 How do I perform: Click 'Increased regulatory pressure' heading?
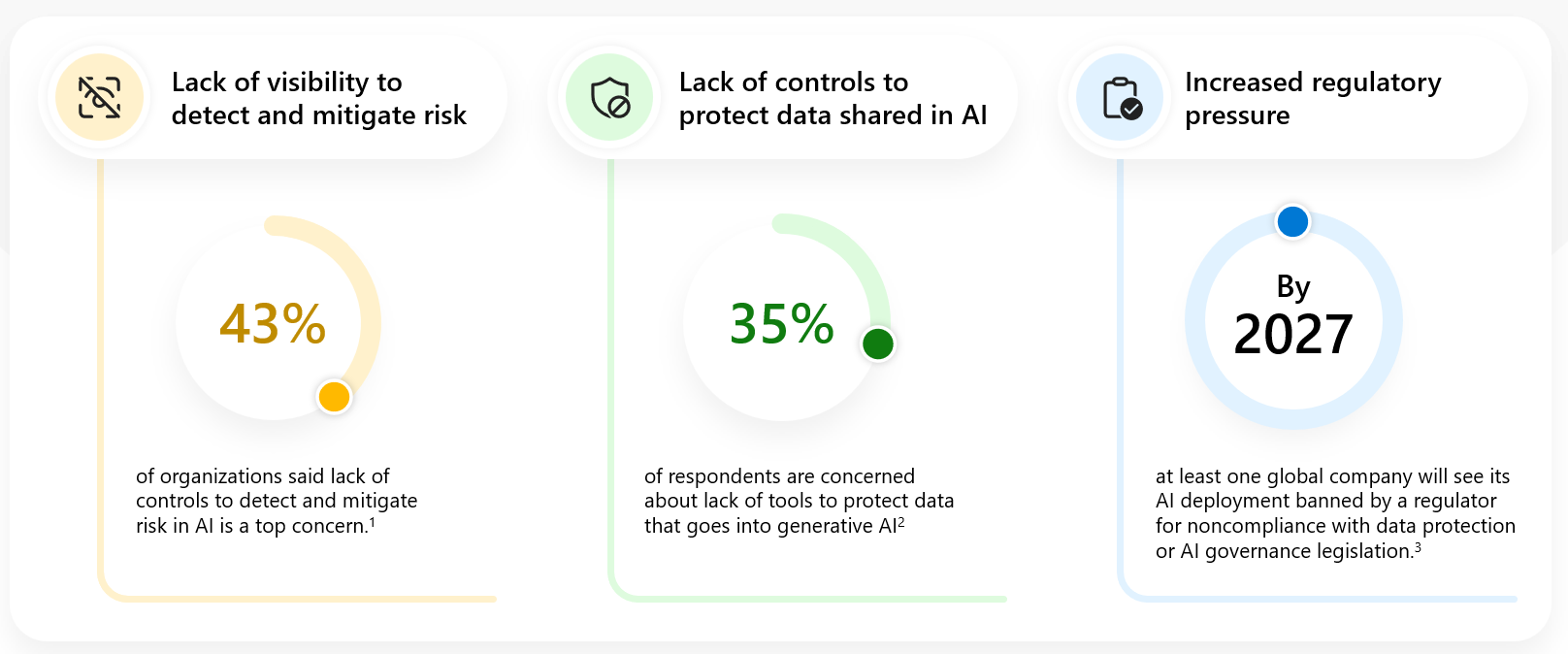(1313, 98)
